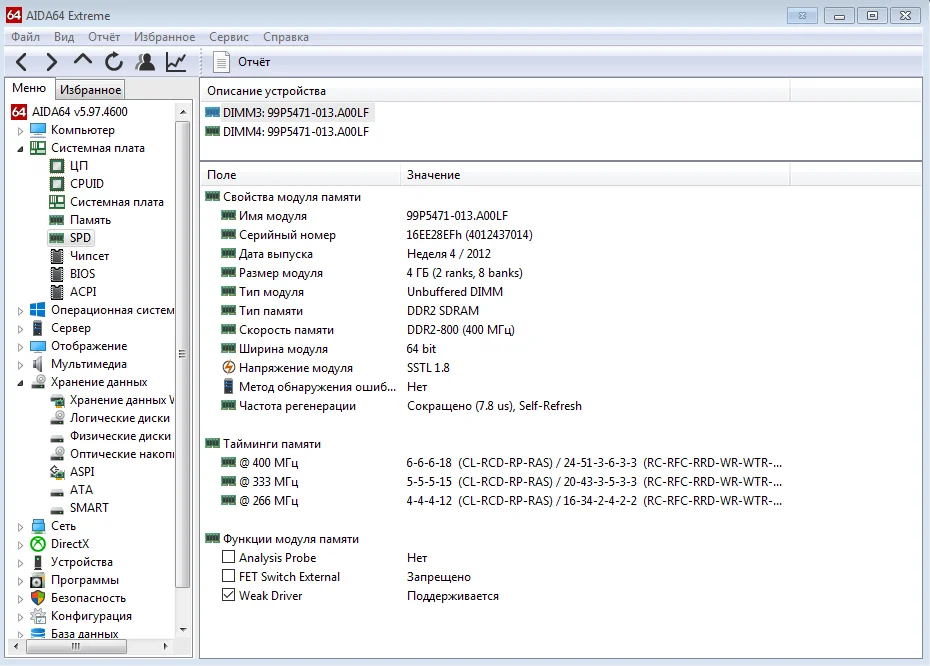Select the ЦП tree item
930x666 pixels.
(79, 166)
